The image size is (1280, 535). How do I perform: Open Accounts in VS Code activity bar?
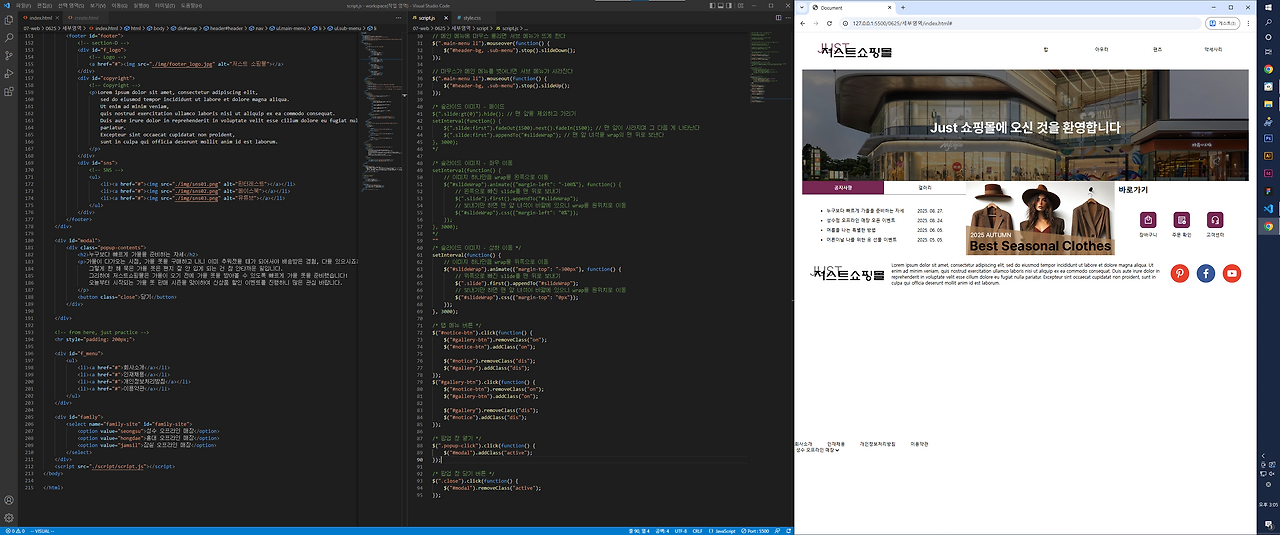(9, 500)
